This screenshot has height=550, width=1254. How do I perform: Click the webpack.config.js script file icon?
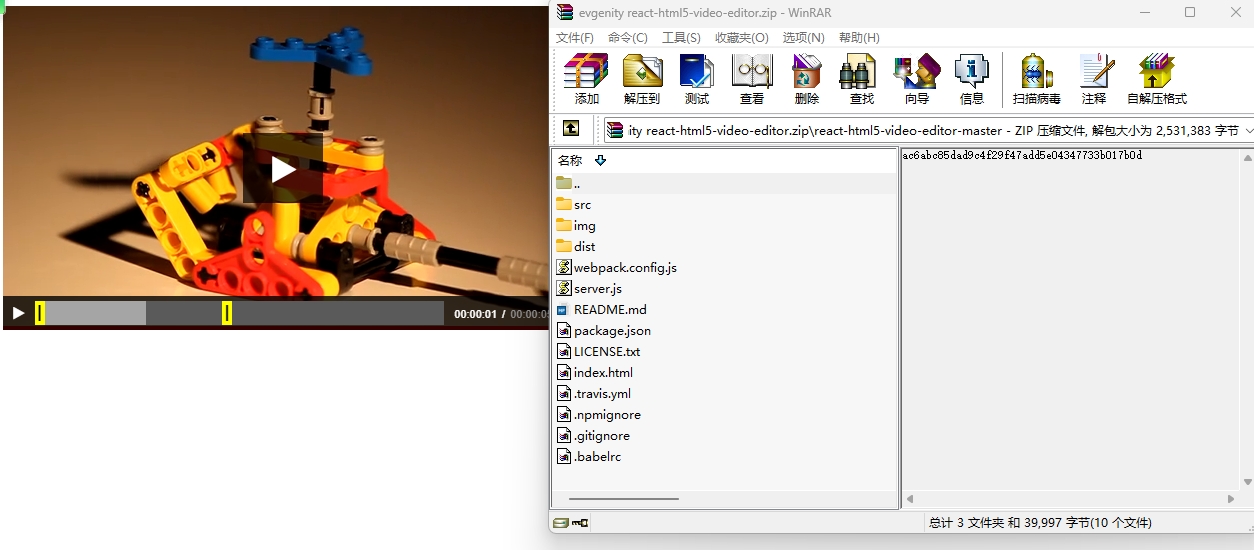564,267
